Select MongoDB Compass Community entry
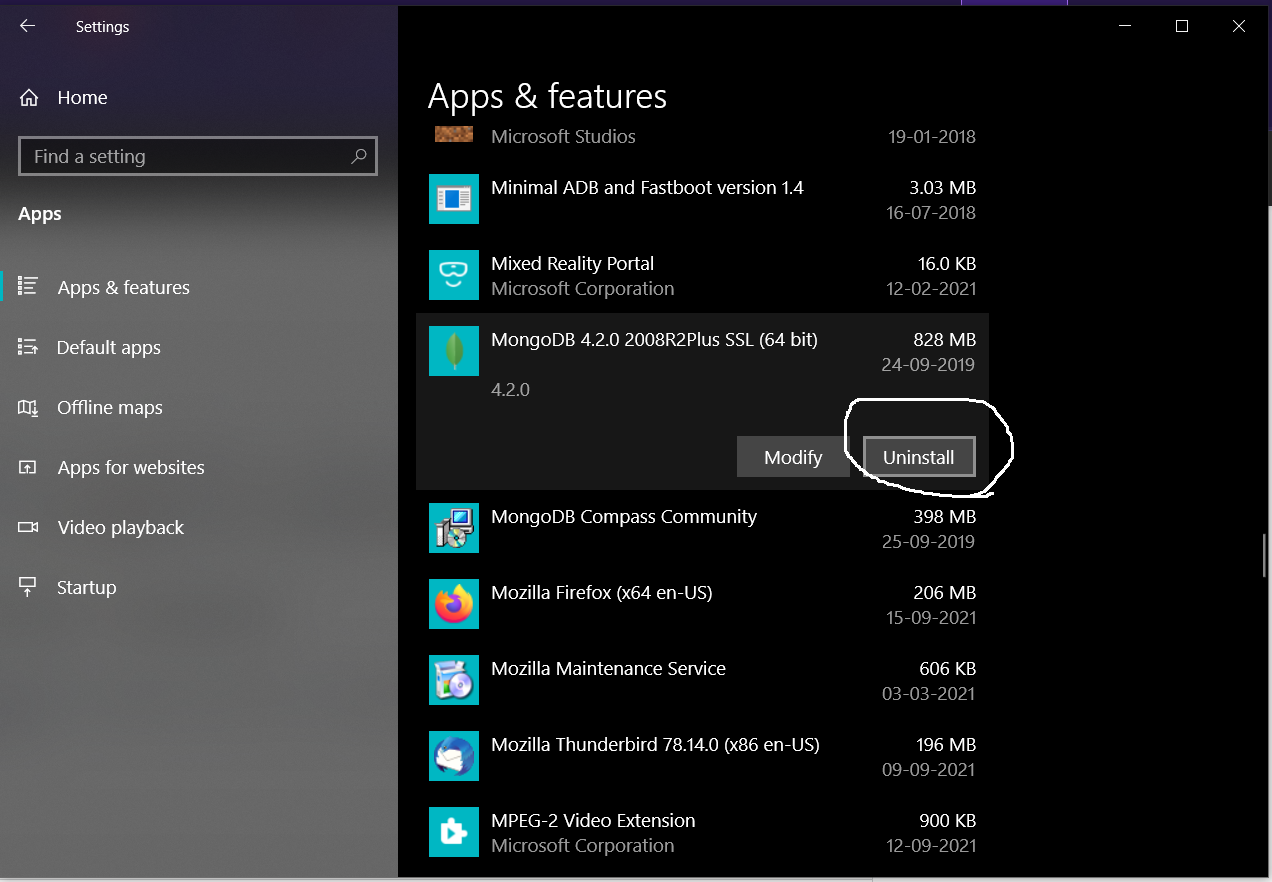1272x882 pixels. (x=702, y=528)
